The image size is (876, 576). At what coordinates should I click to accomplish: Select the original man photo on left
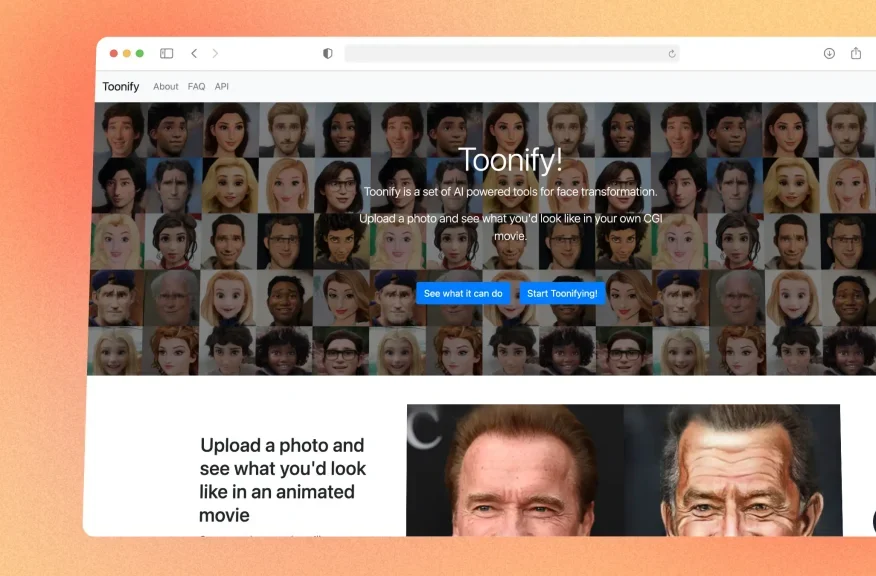[515, 470]
